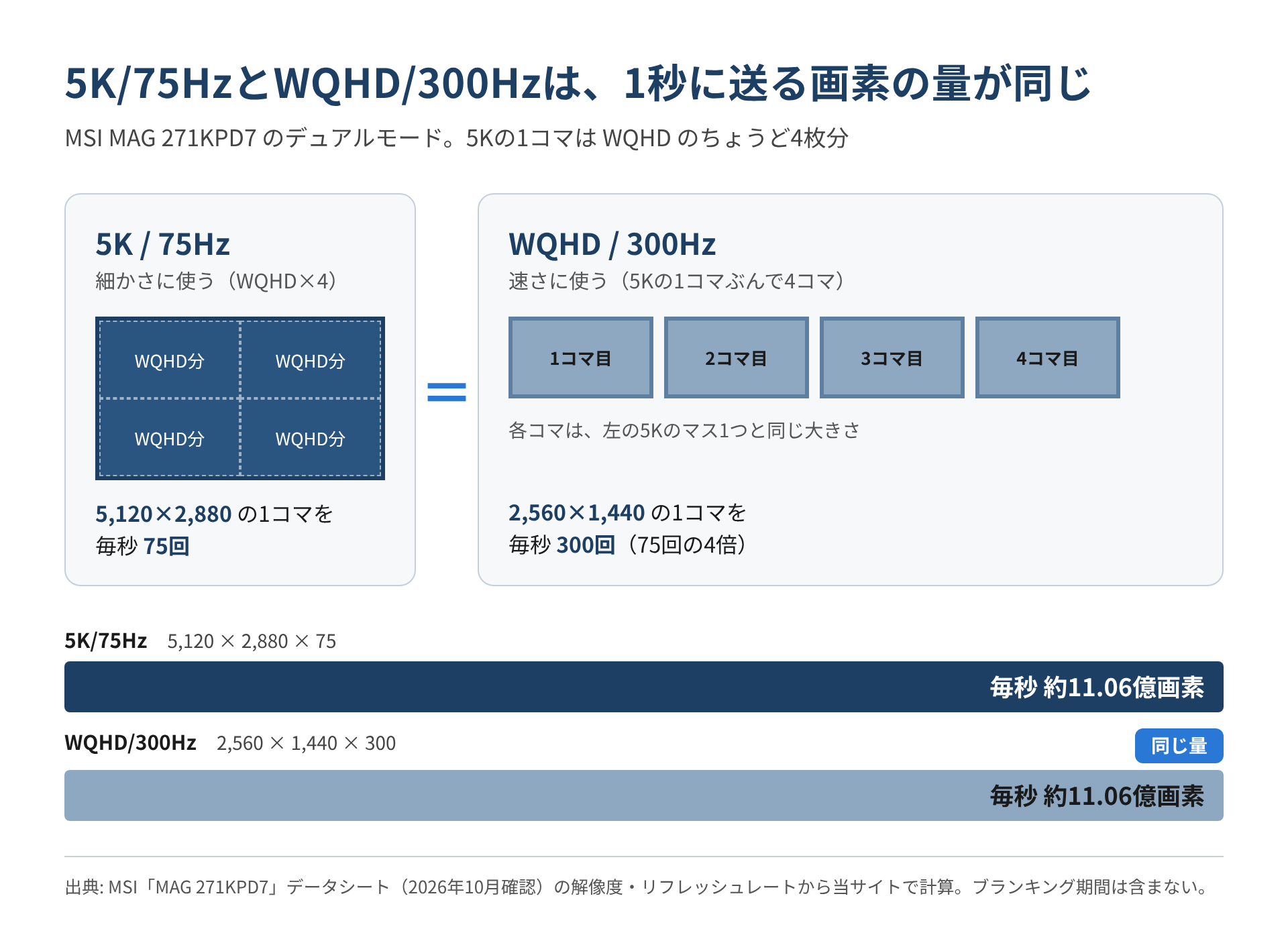Click the light blue WQHD/300Hz bar
The width and height of the screenshot is (1288, 939).
(644, 795)
